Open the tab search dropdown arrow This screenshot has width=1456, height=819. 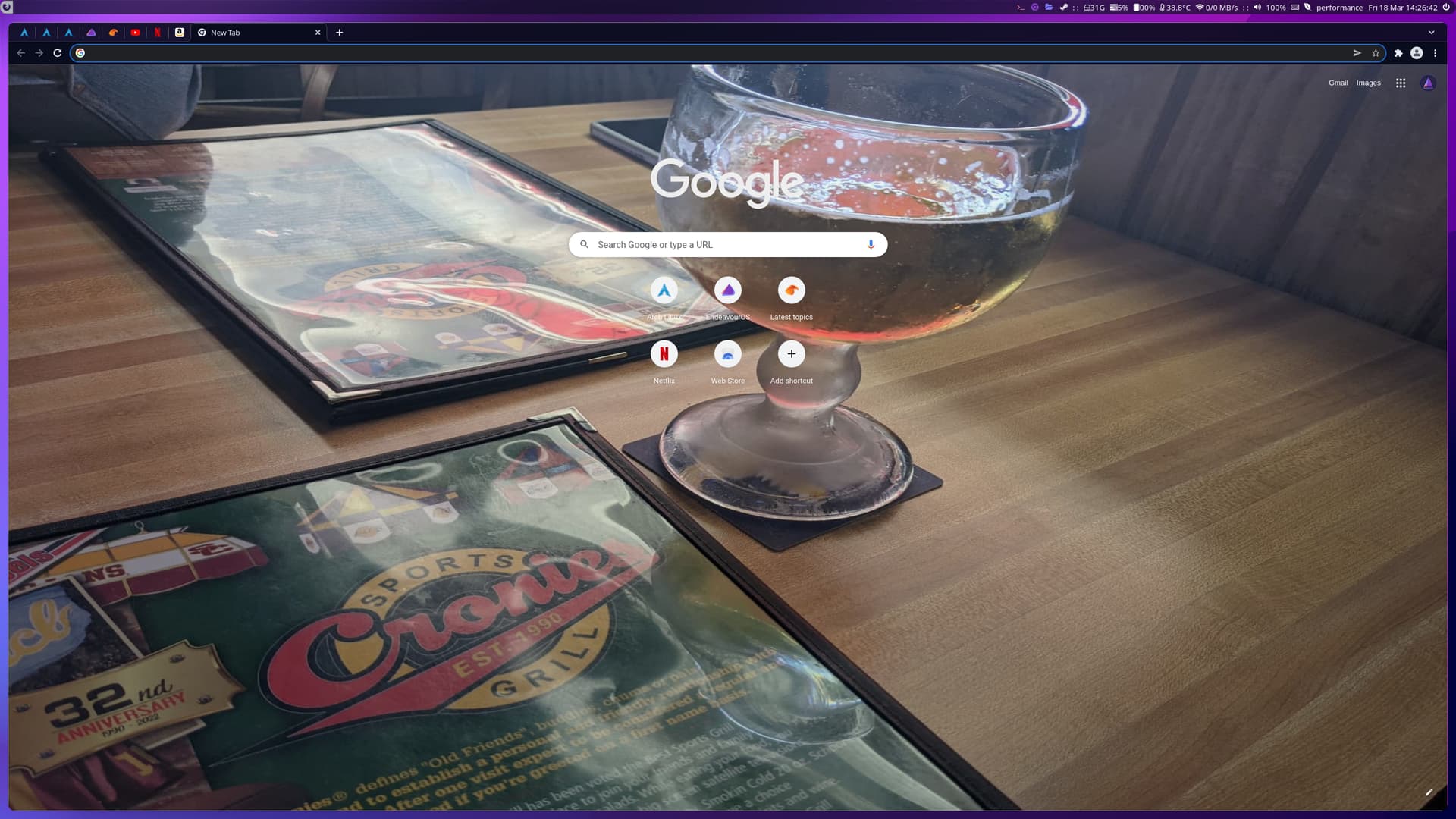tap(1431, 33)
